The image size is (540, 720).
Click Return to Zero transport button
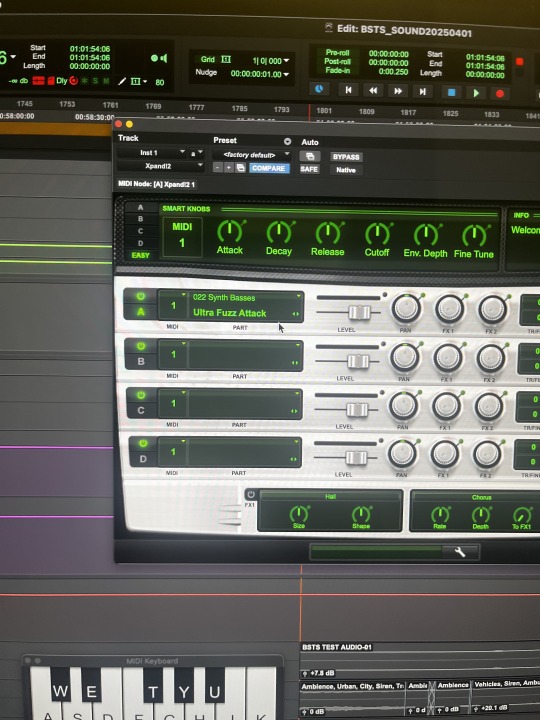(x=349, y=90)
